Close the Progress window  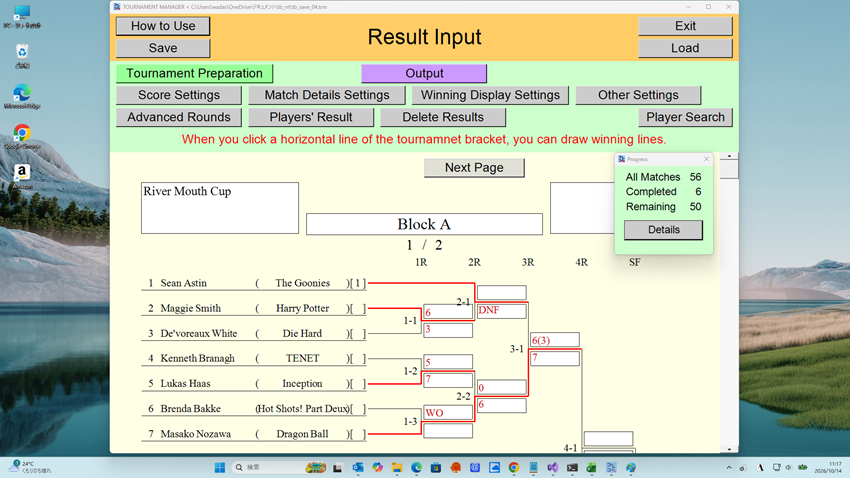click(x=706, y=159)
